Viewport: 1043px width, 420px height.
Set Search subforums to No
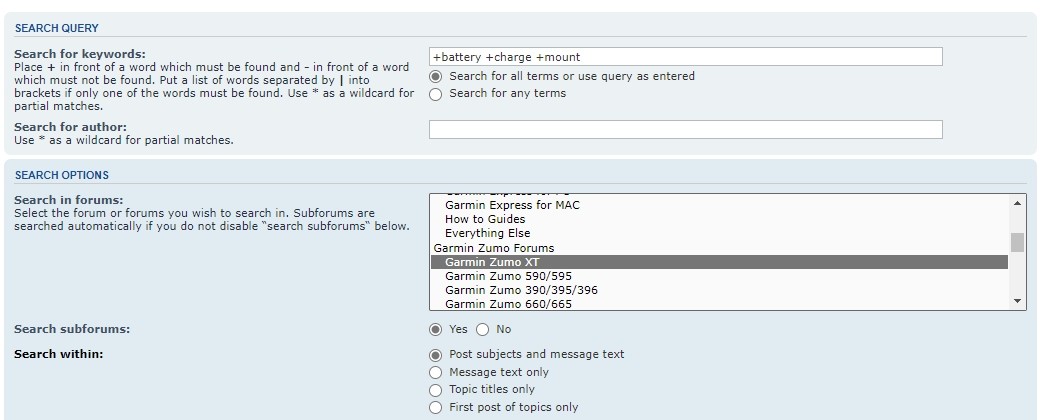pyautogui.click(x=482, y=329)
